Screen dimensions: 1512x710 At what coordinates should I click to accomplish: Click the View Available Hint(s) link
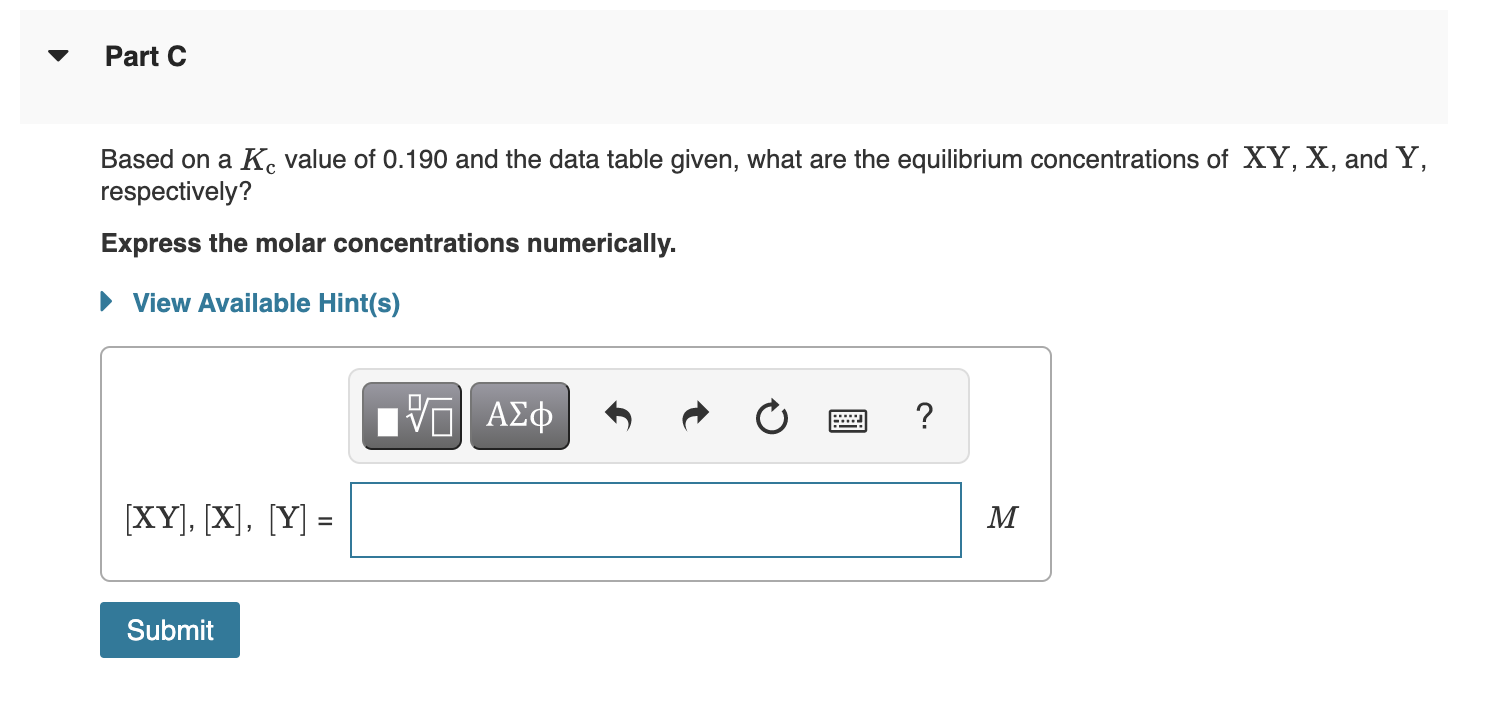(265, 302)
